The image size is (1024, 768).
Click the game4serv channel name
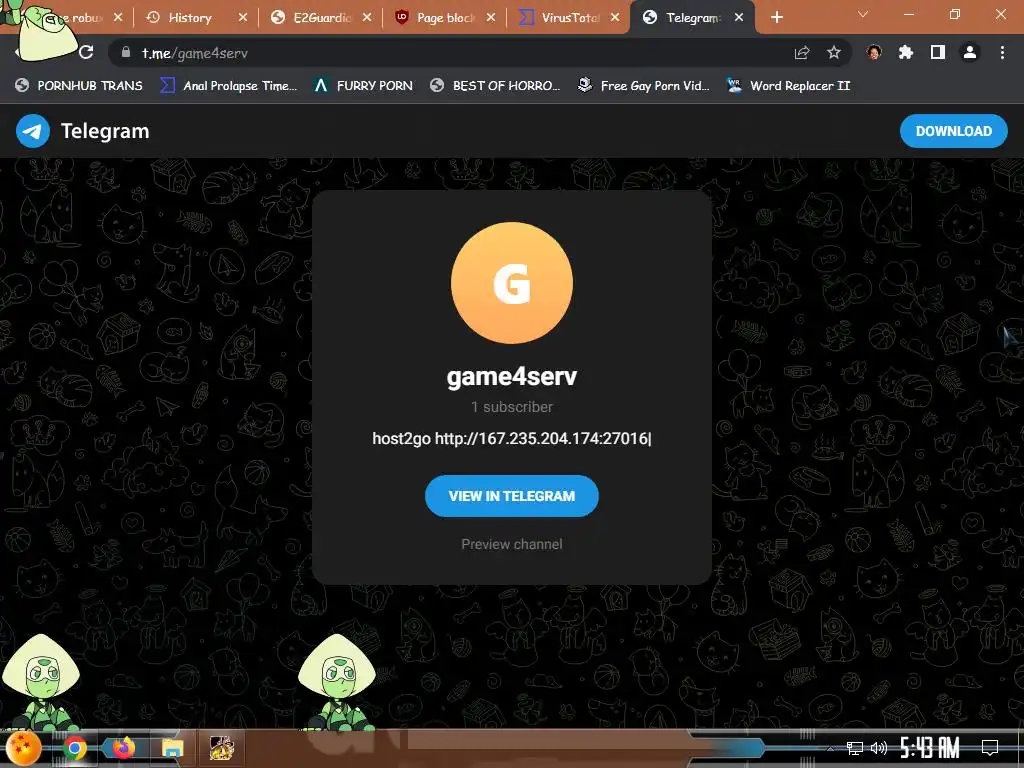[512, 376]
